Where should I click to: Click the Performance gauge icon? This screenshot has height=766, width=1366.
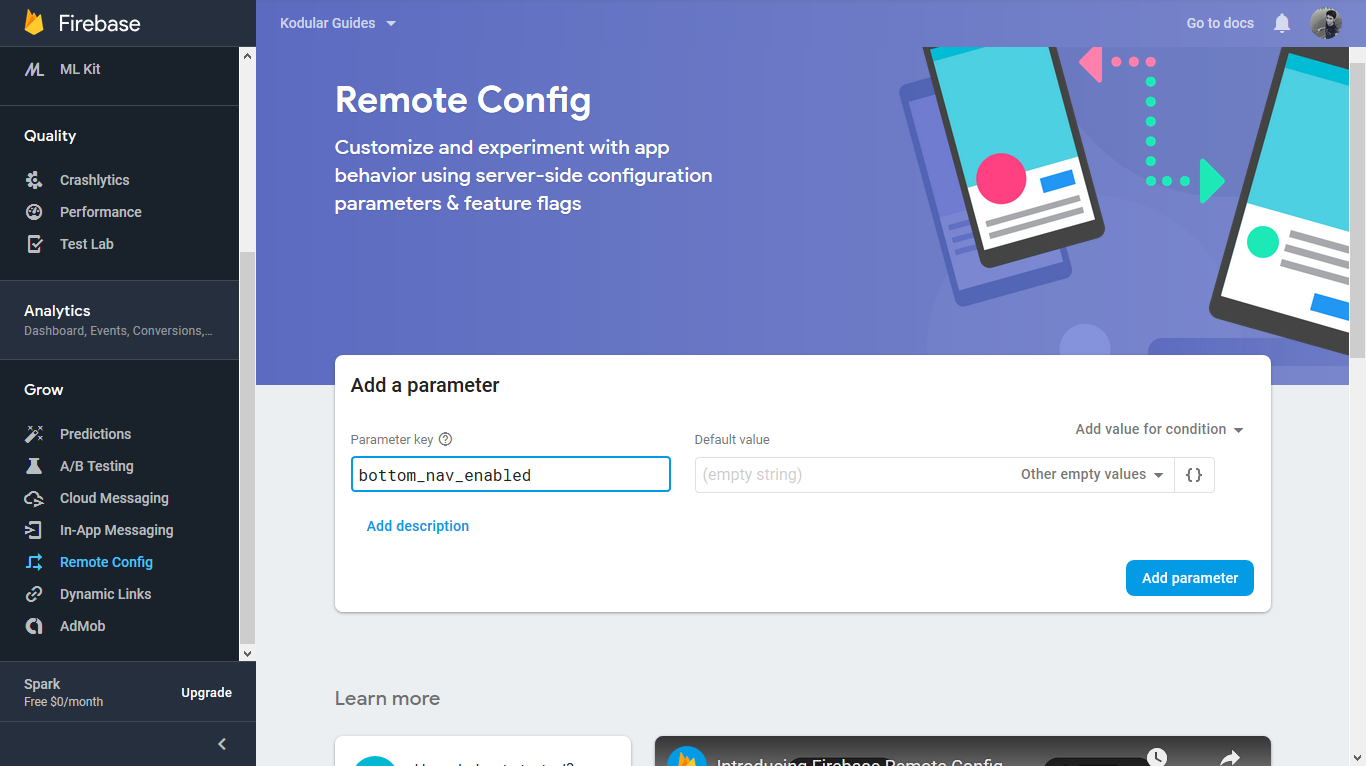(34, 212)
